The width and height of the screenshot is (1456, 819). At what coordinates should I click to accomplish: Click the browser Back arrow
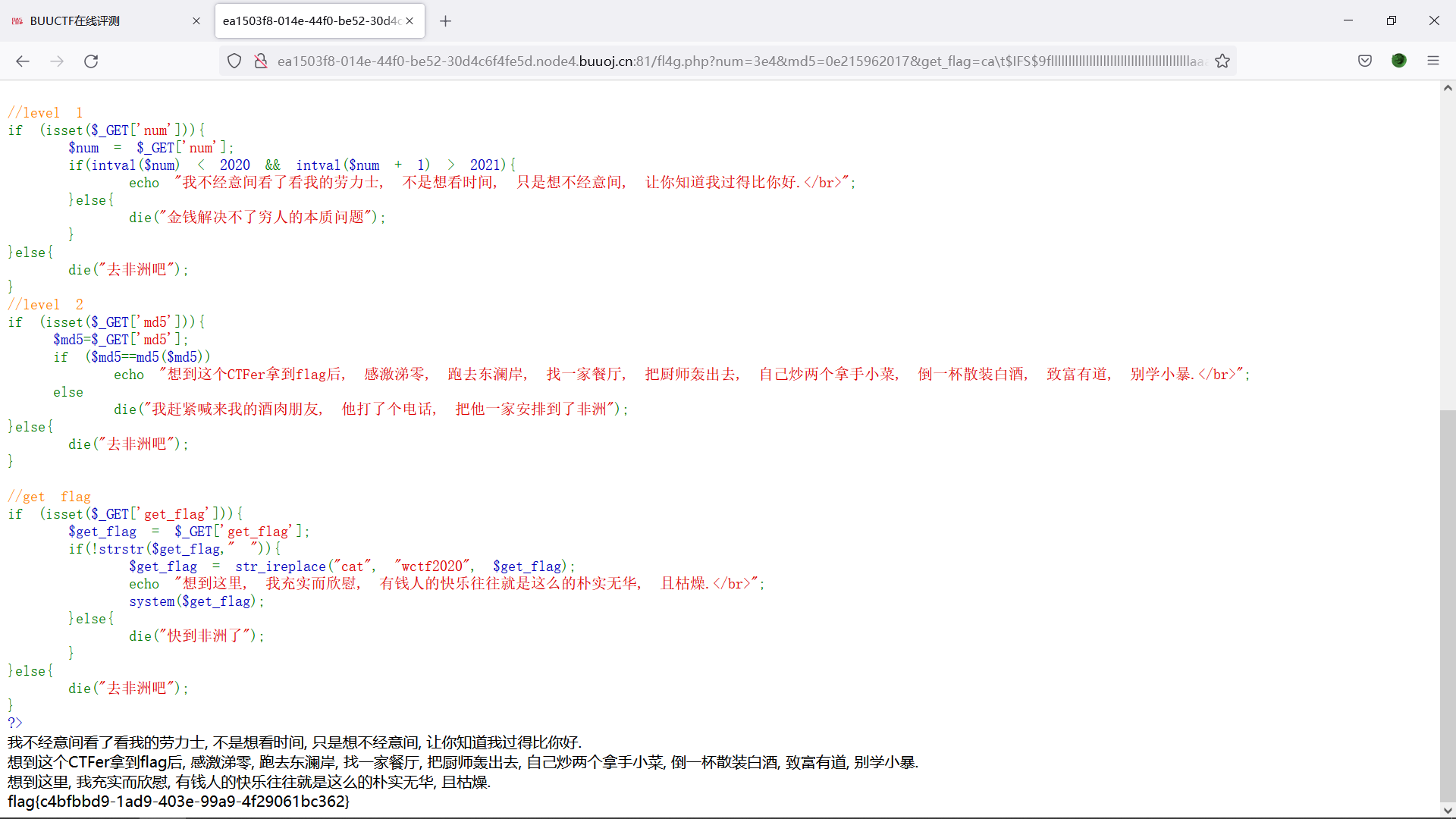tap(23, 61)
